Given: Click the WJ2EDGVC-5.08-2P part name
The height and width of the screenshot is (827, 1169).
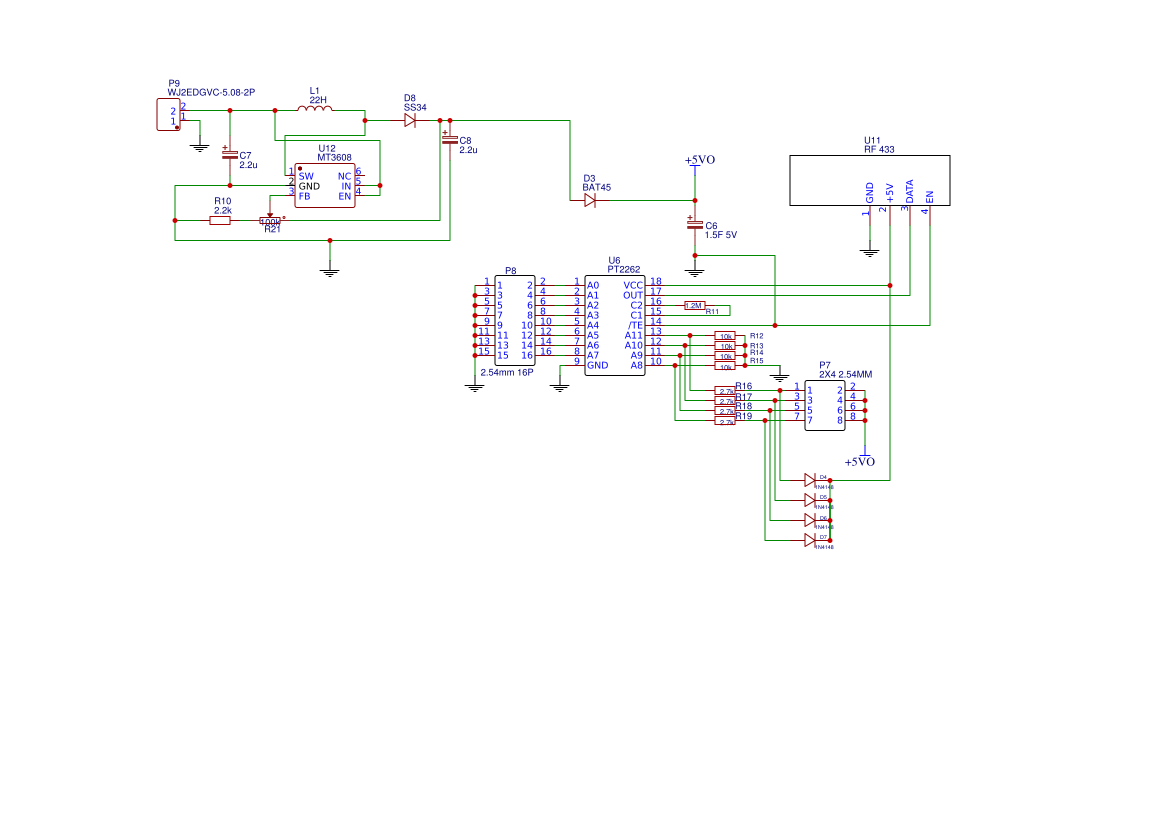Looking at the screenshot, I should coord(211,92).
